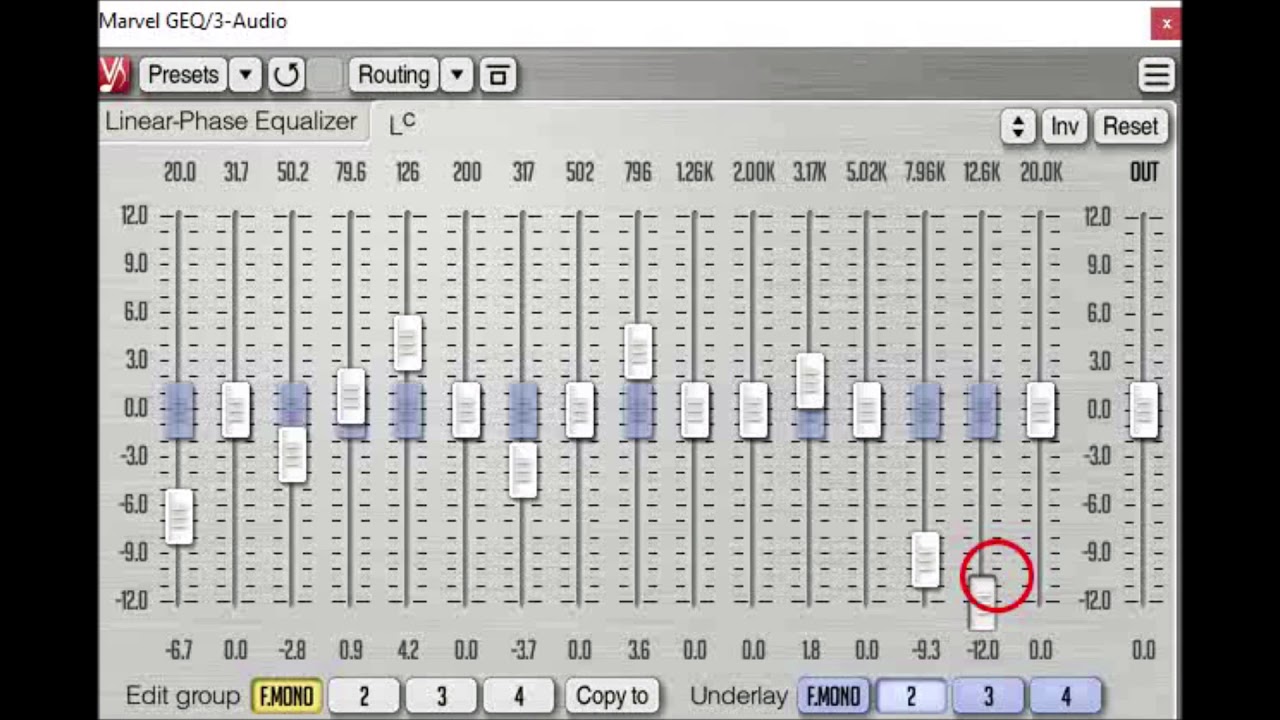Click the Reset button

[x=1130, y=126]
